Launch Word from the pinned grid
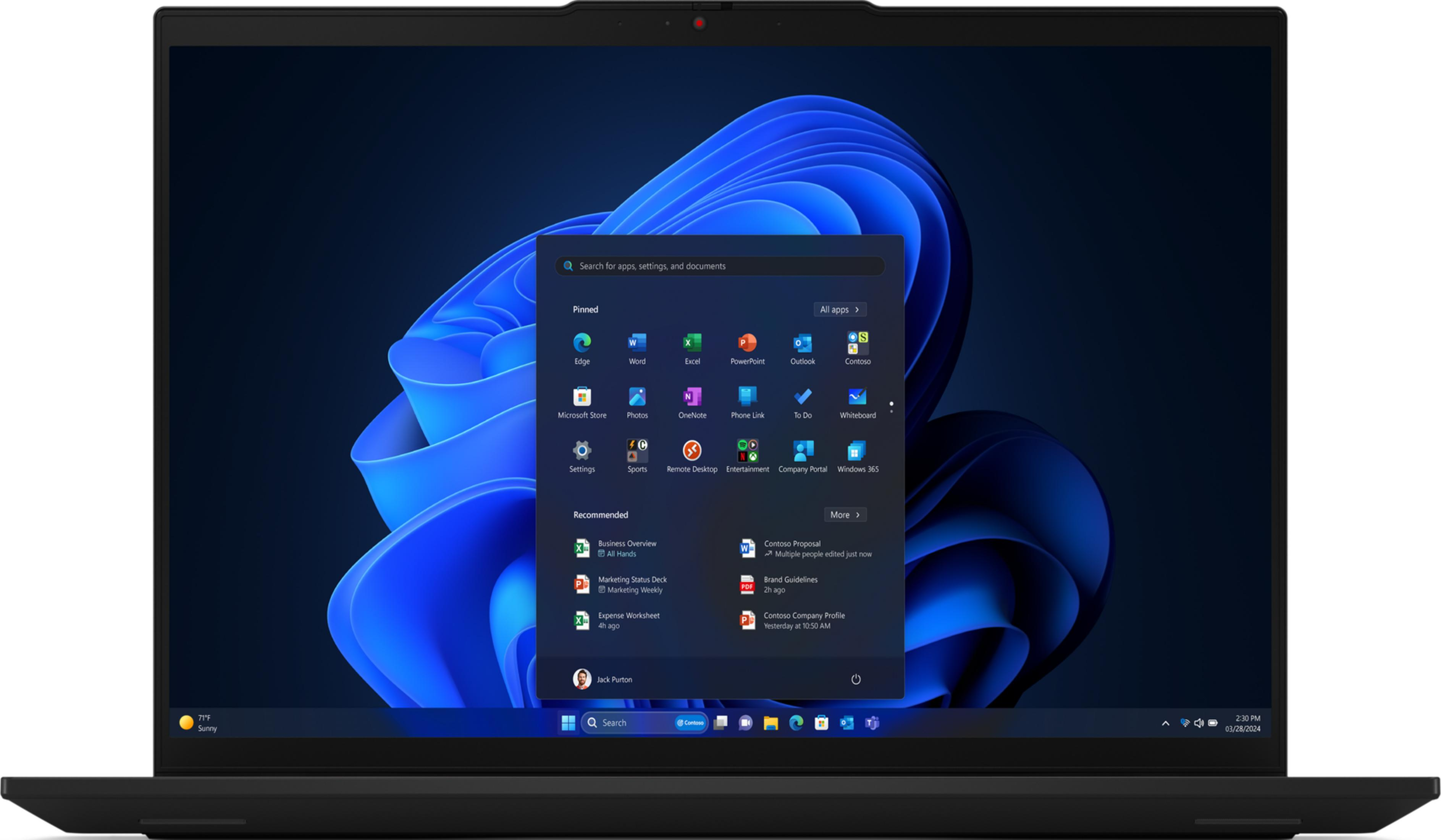This screenshot has height=840, width=1441. pyautogui.click(x=637, y=348)
